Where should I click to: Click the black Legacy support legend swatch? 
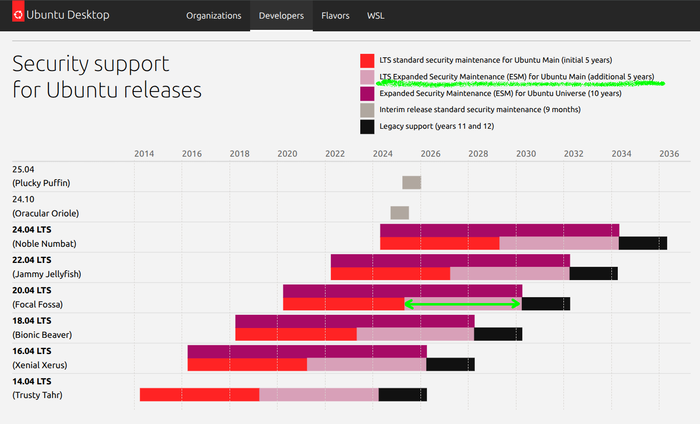367,126
